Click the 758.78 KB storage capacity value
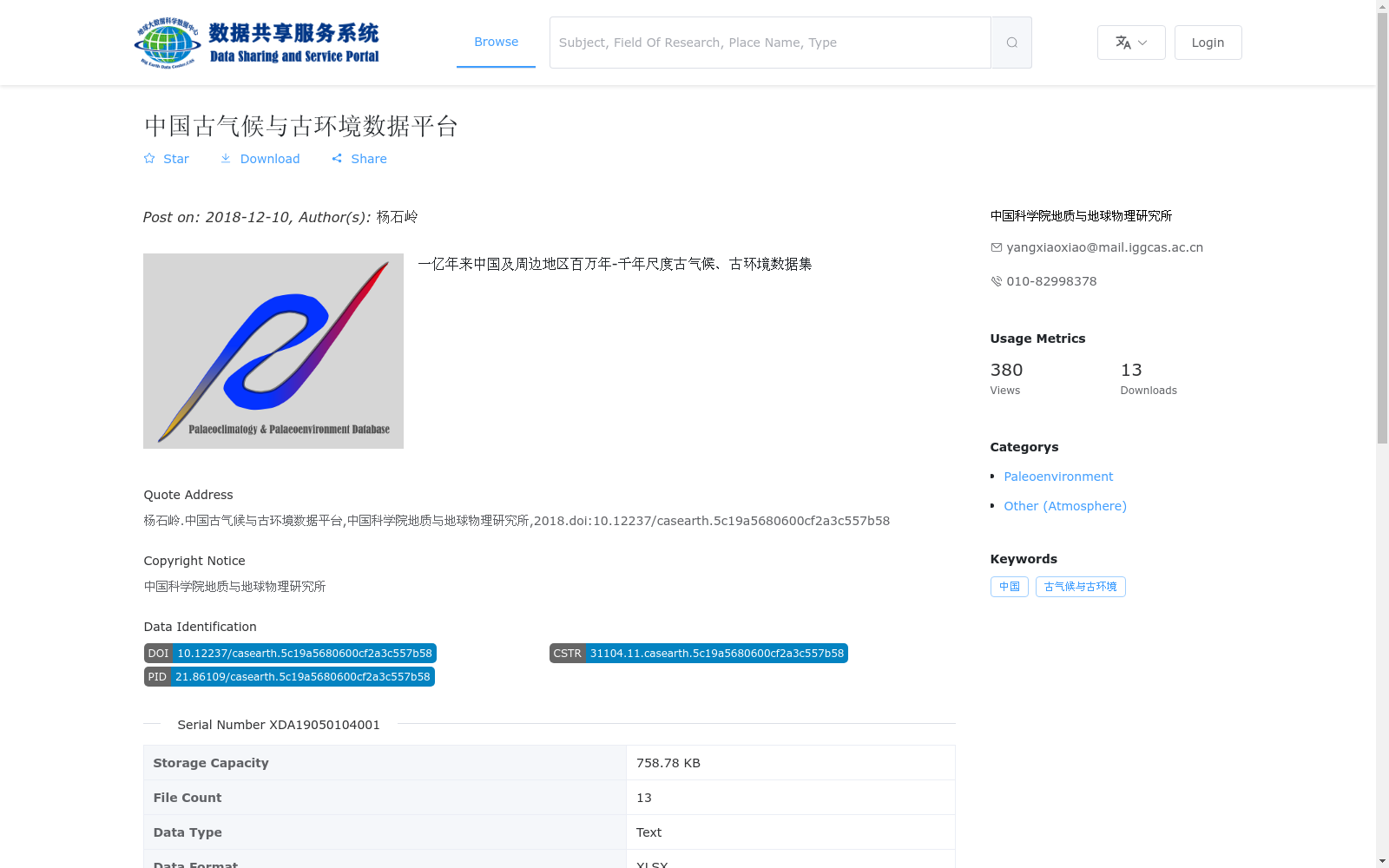This screenshot has height=868, width=1389. [x=668, y=763]
